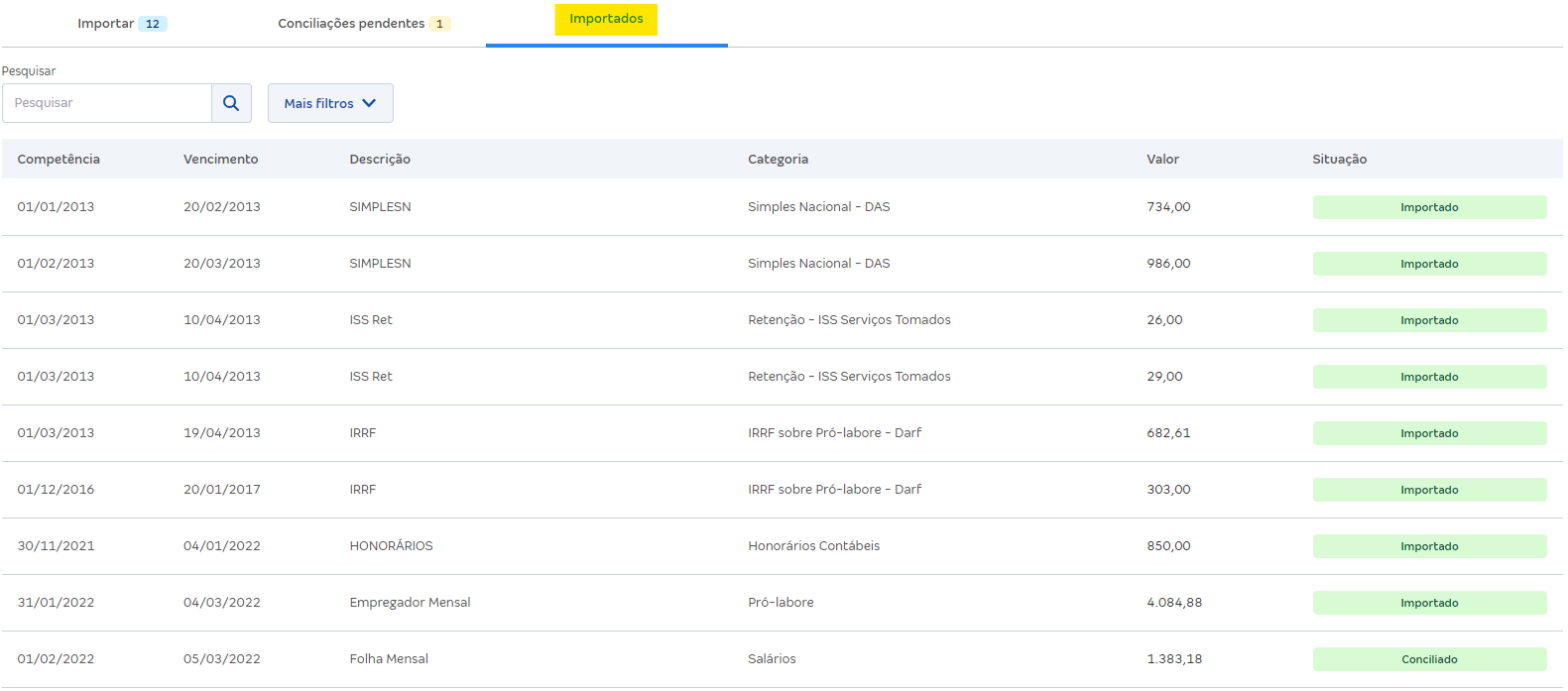Viewport: 1568px width, 691px height.
Task: Sort by the Competência column header
Action: click(59, 160)
